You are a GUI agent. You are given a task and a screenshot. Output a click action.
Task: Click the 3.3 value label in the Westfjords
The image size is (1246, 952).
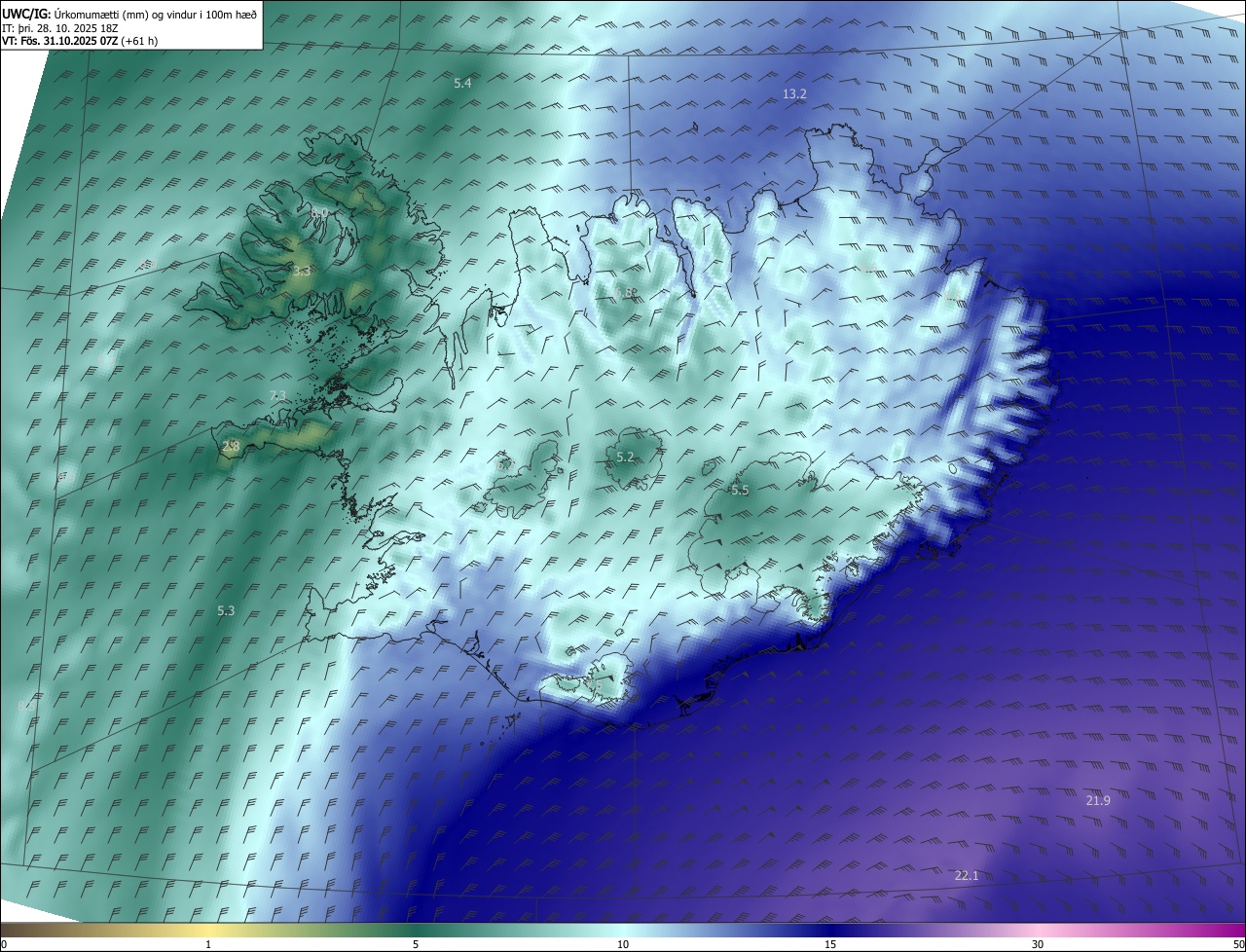302,271
